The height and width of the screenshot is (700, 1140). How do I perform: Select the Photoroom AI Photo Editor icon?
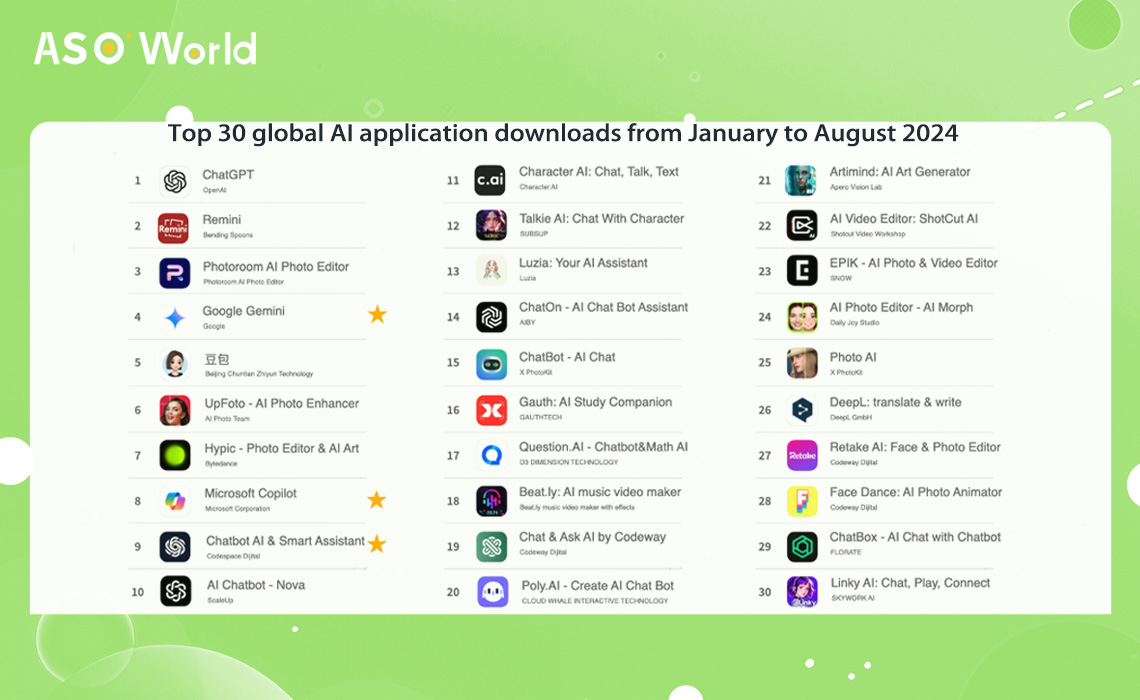pos(174,273)
